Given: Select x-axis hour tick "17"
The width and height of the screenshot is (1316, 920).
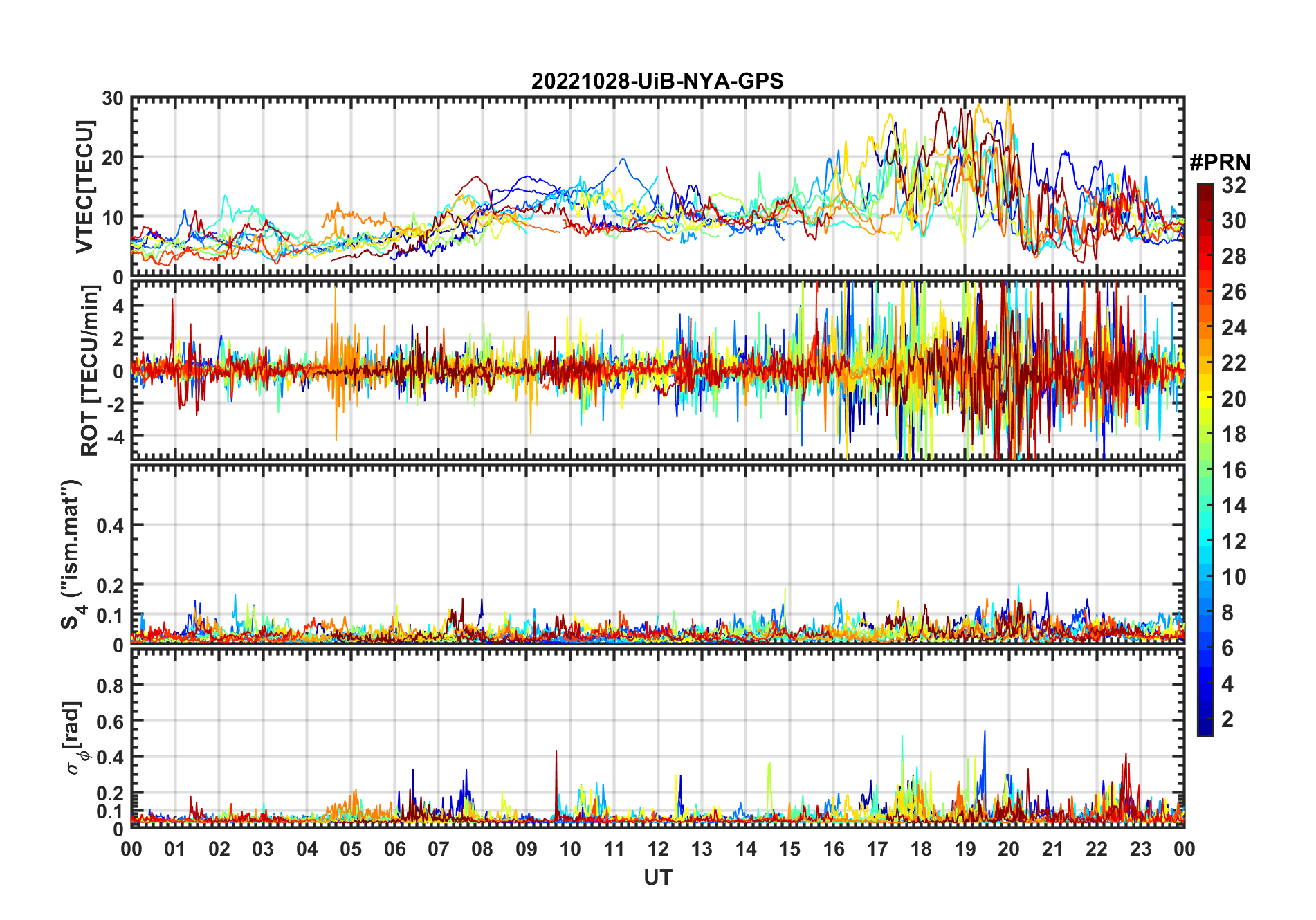Looking at the screenshot, I should 877,849.
